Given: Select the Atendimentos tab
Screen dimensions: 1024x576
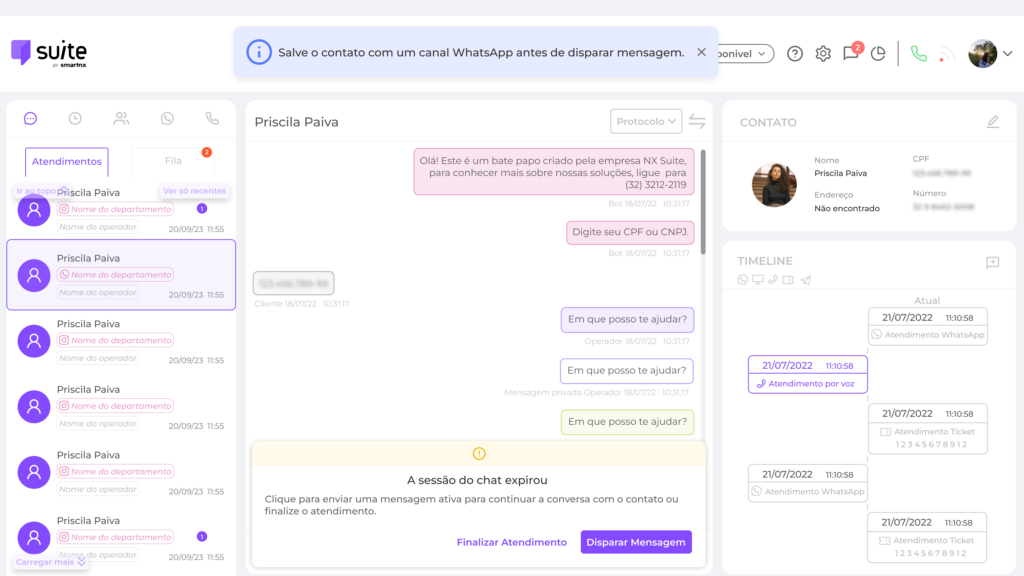Looking at the screenshot, I should tap(67, 161).
